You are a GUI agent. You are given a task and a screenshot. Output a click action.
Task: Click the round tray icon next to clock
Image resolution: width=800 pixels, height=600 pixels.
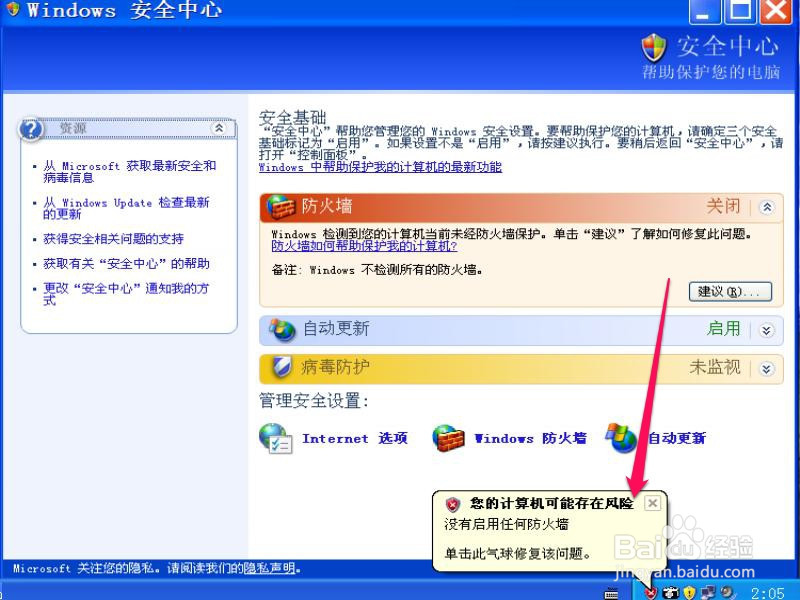point(727,592)
